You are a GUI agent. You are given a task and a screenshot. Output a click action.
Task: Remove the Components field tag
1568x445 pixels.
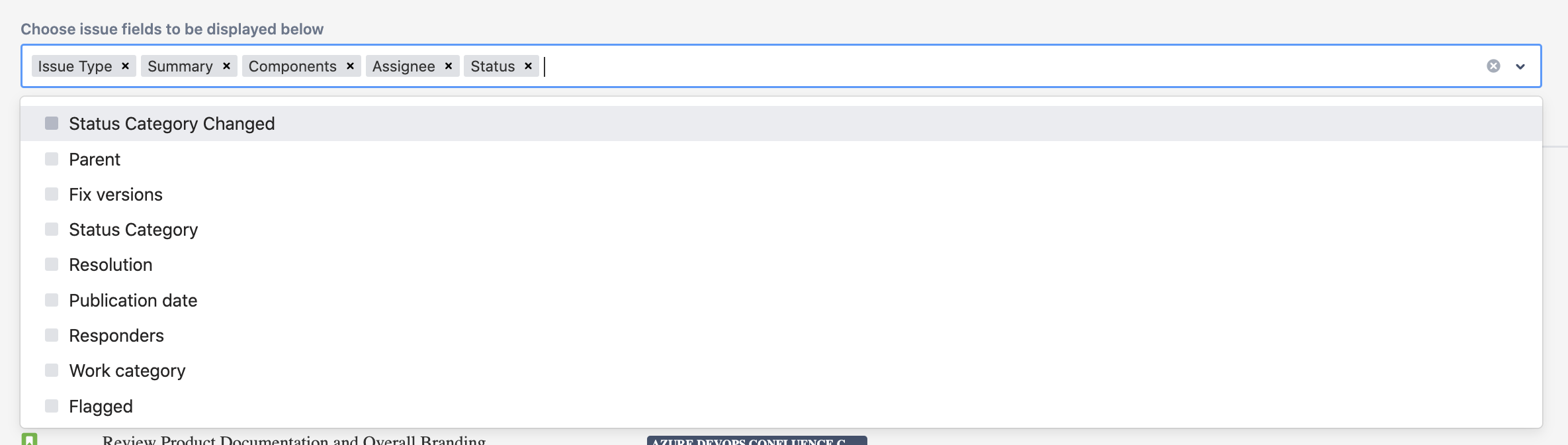tap(350, 66)
